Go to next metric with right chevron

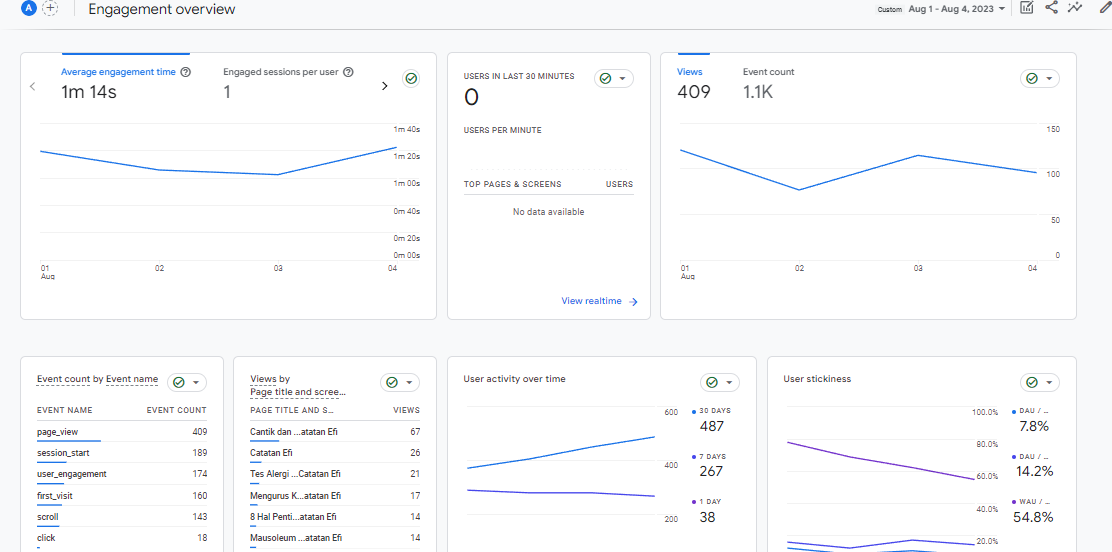tap(385, 86)
